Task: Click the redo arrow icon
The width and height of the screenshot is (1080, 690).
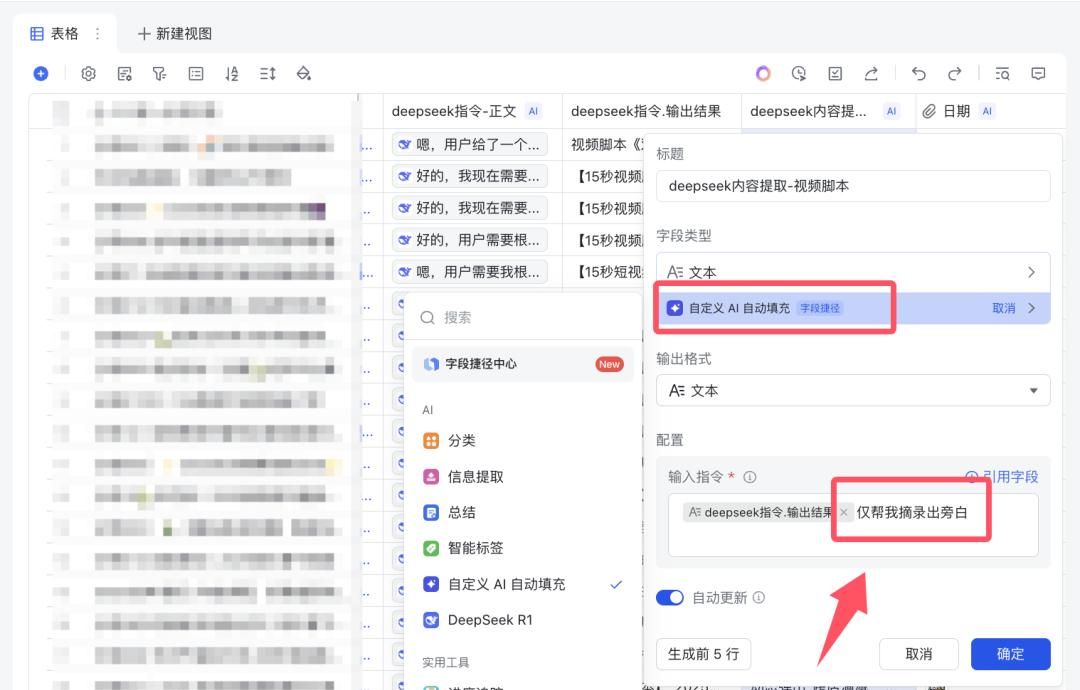Action: (x=955, y=74)
